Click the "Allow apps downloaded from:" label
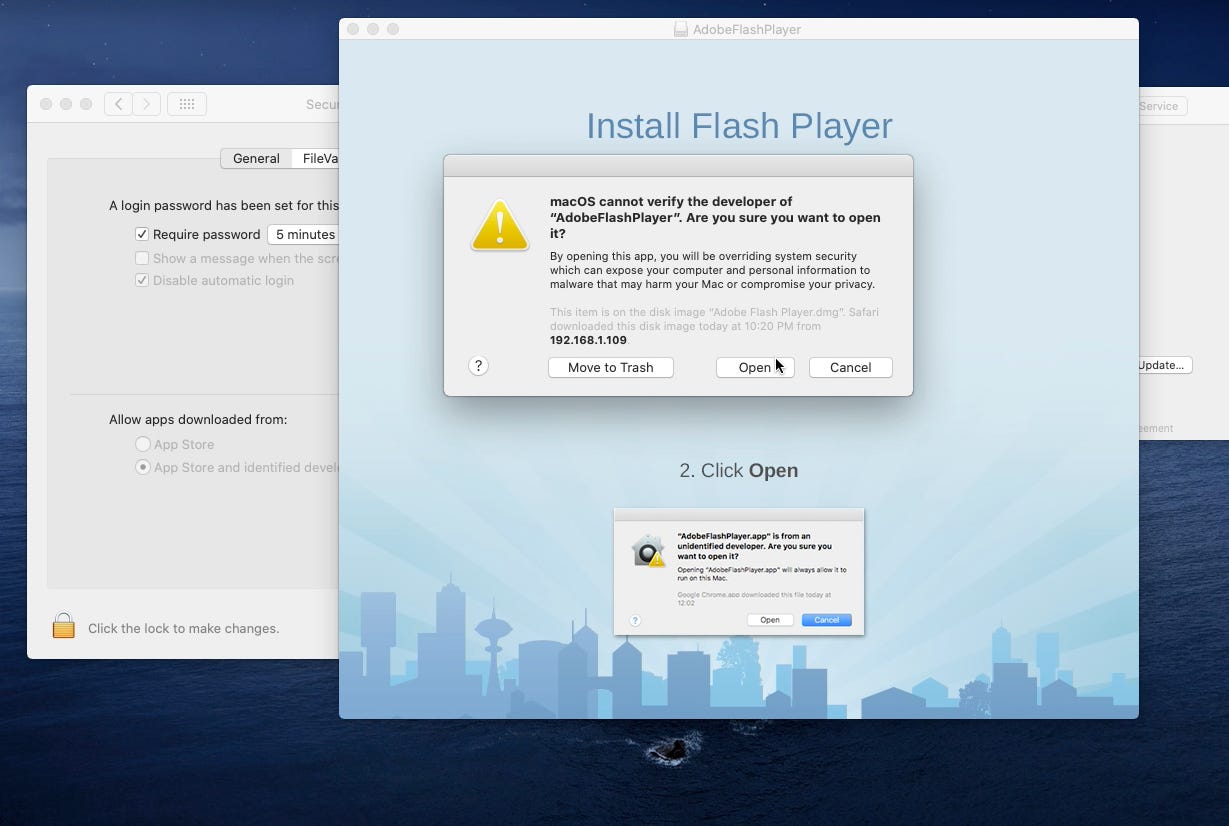The image size is (1229, 826). [198, 419]
